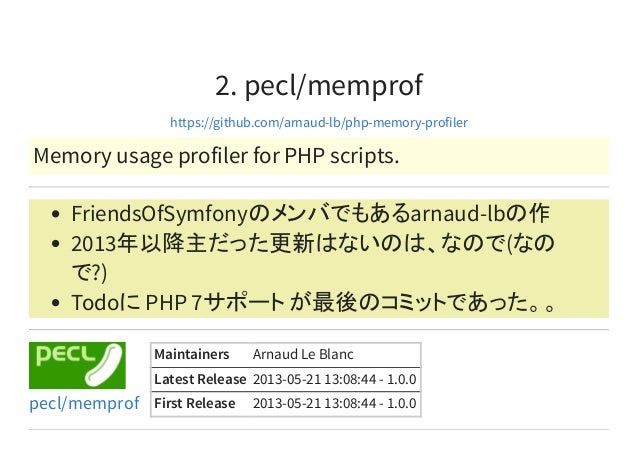Open the pecl/memprof link below the logo
The width and height of the screenshot is (638, 465).
click(x=84, y=403)
